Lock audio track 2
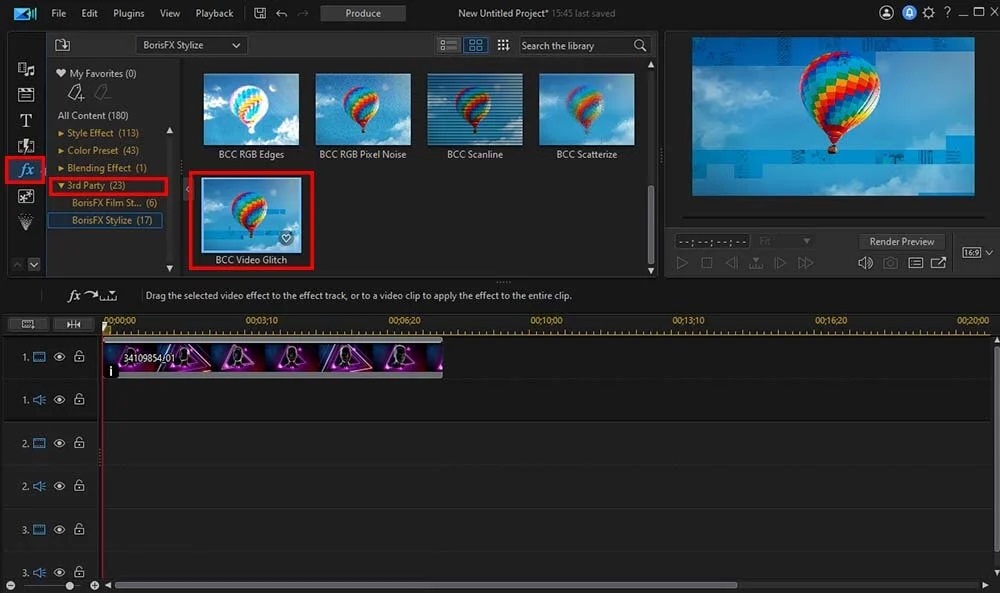Image resolution: width=1000 pixels, height=593 pixels. 79,485
